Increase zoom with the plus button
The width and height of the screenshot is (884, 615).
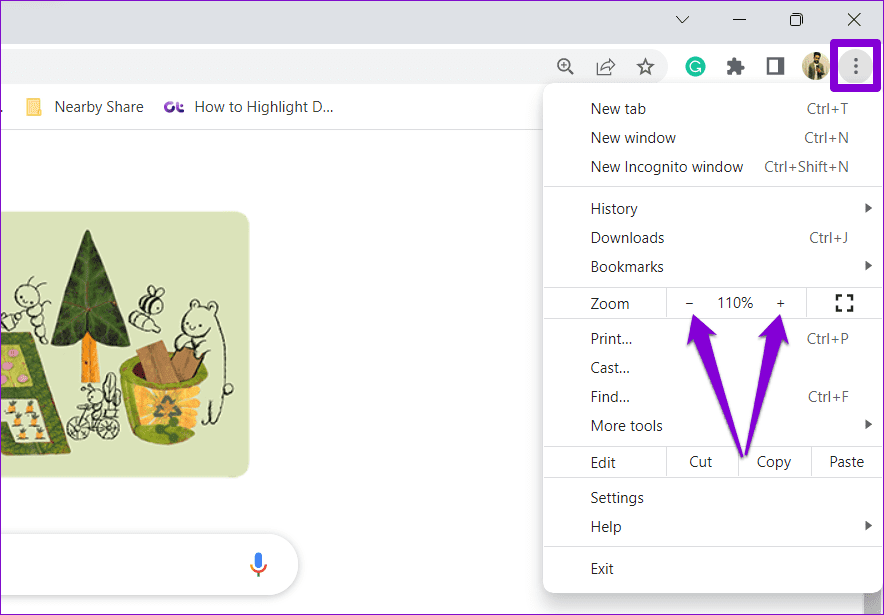780,303
